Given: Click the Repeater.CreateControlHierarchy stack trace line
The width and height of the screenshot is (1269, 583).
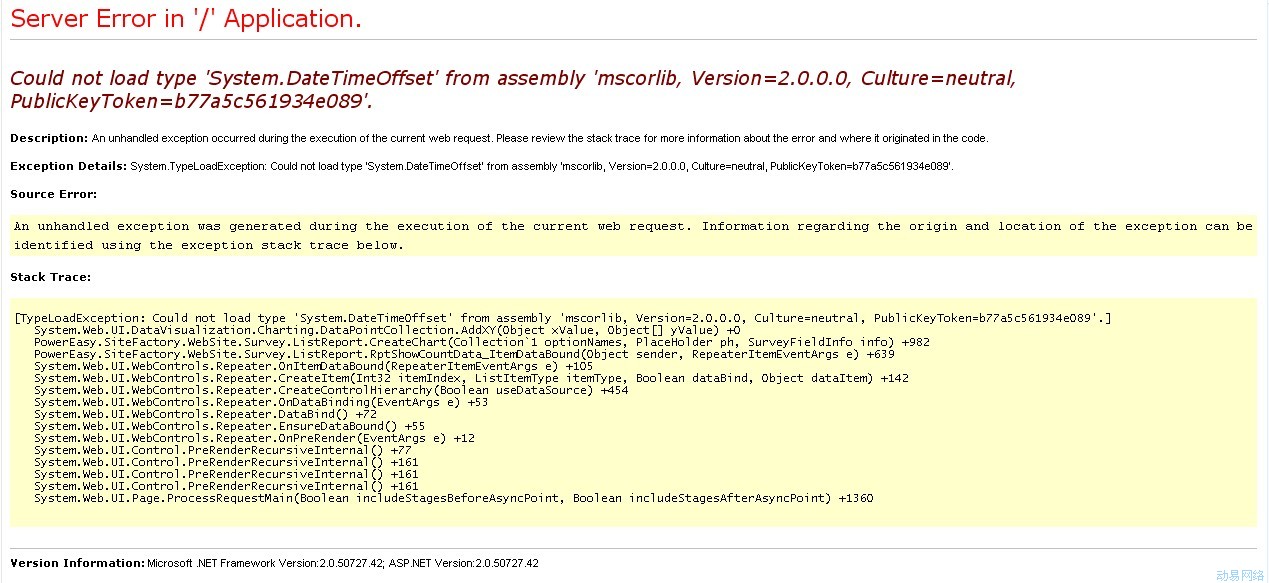Looking at the screenshot, I should coord(331,390).
